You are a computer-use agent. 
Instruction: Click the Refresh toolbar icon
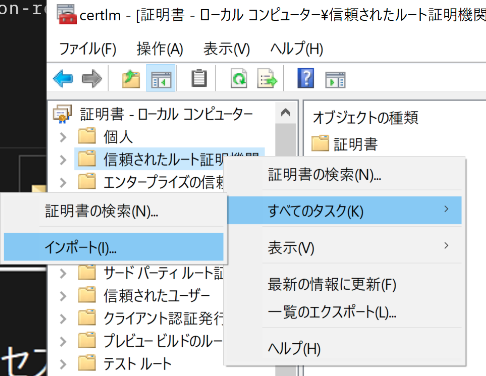(x=239, y=79)
